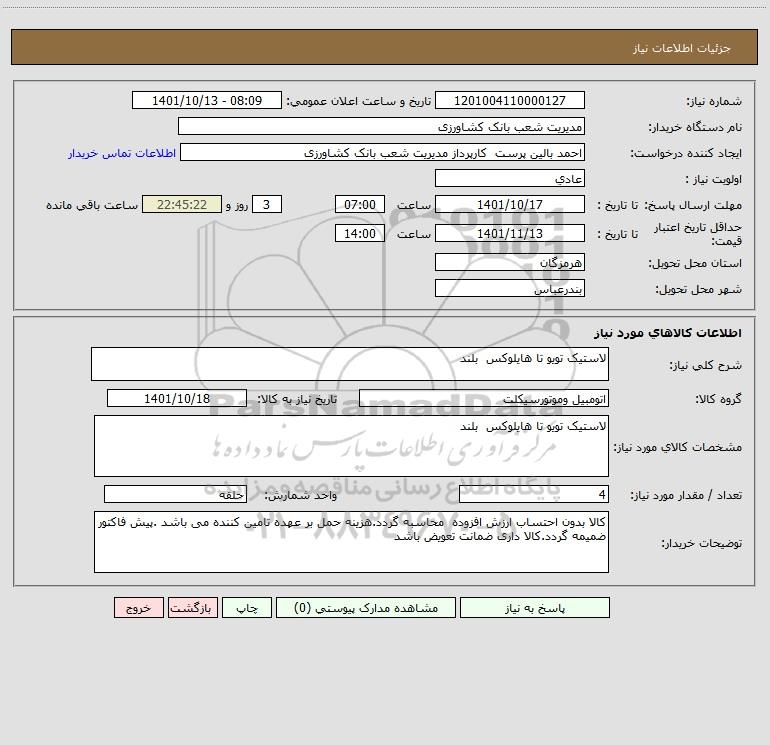Click the جزئیات اطلاعات نیاز header title
The width and height of the screenshot is (770, 745).
682,48
